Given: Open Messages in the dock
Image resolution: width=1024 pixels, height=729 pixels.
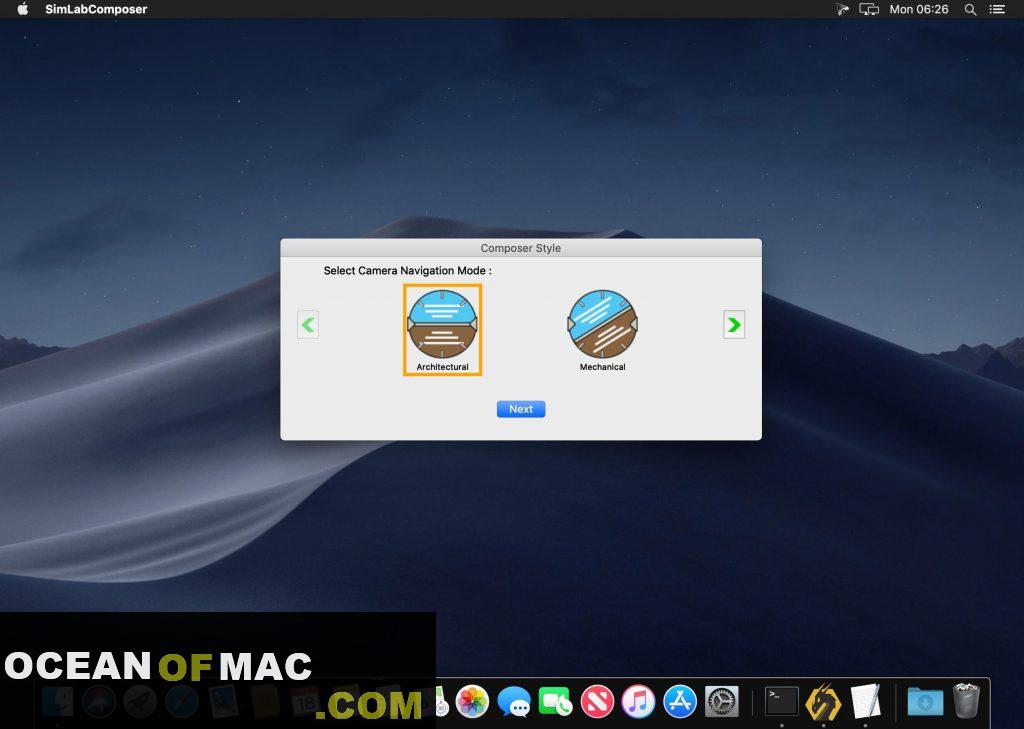Looking at the screenshot, I should (514, 702).
